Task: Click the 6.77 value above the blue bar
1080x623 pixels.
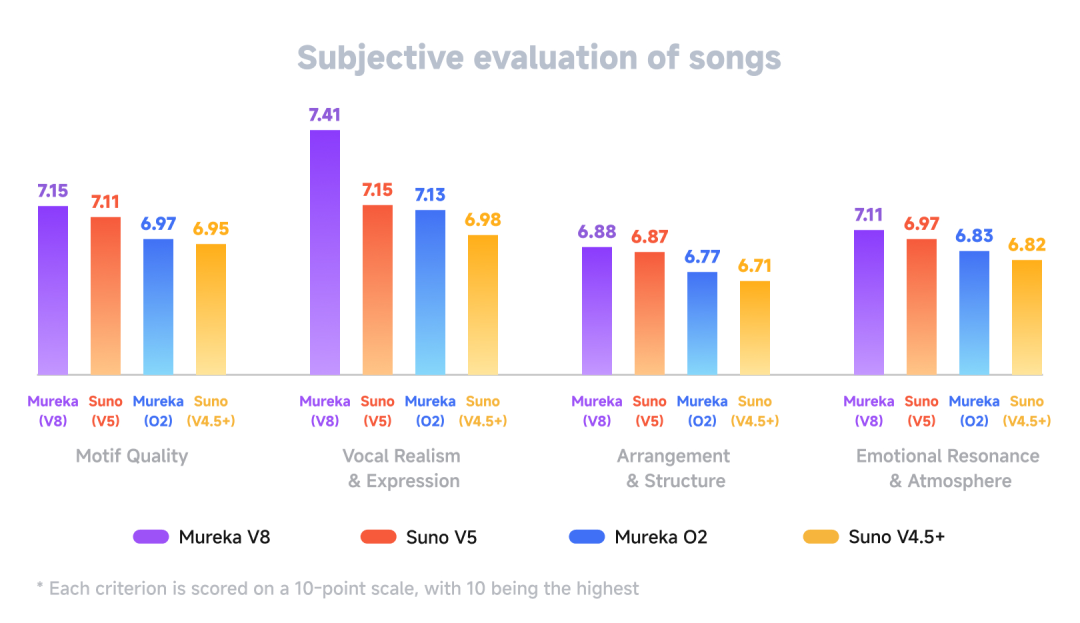Action: click(702, 256)
